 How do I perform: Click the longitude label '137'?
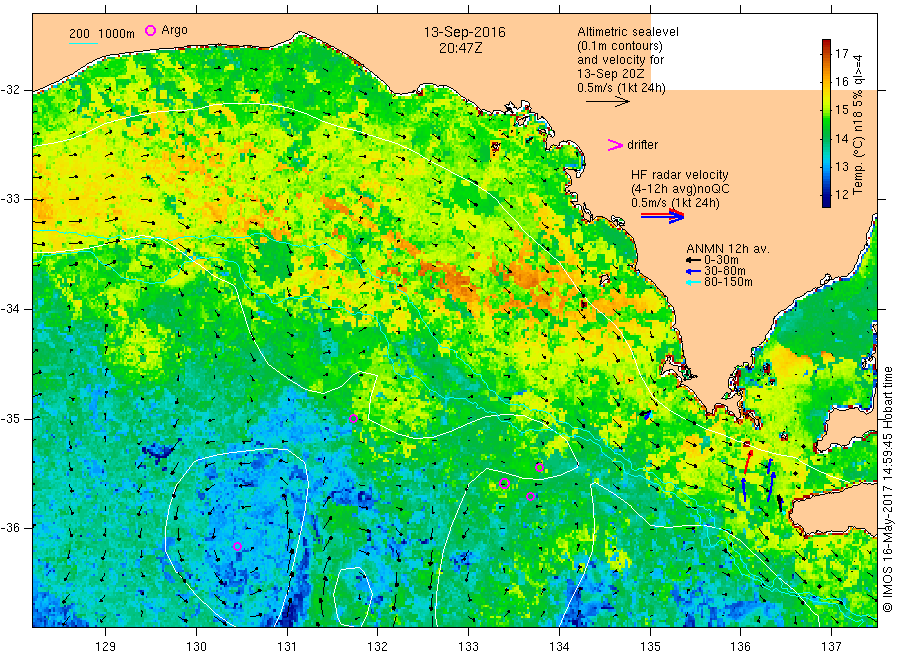831,647
